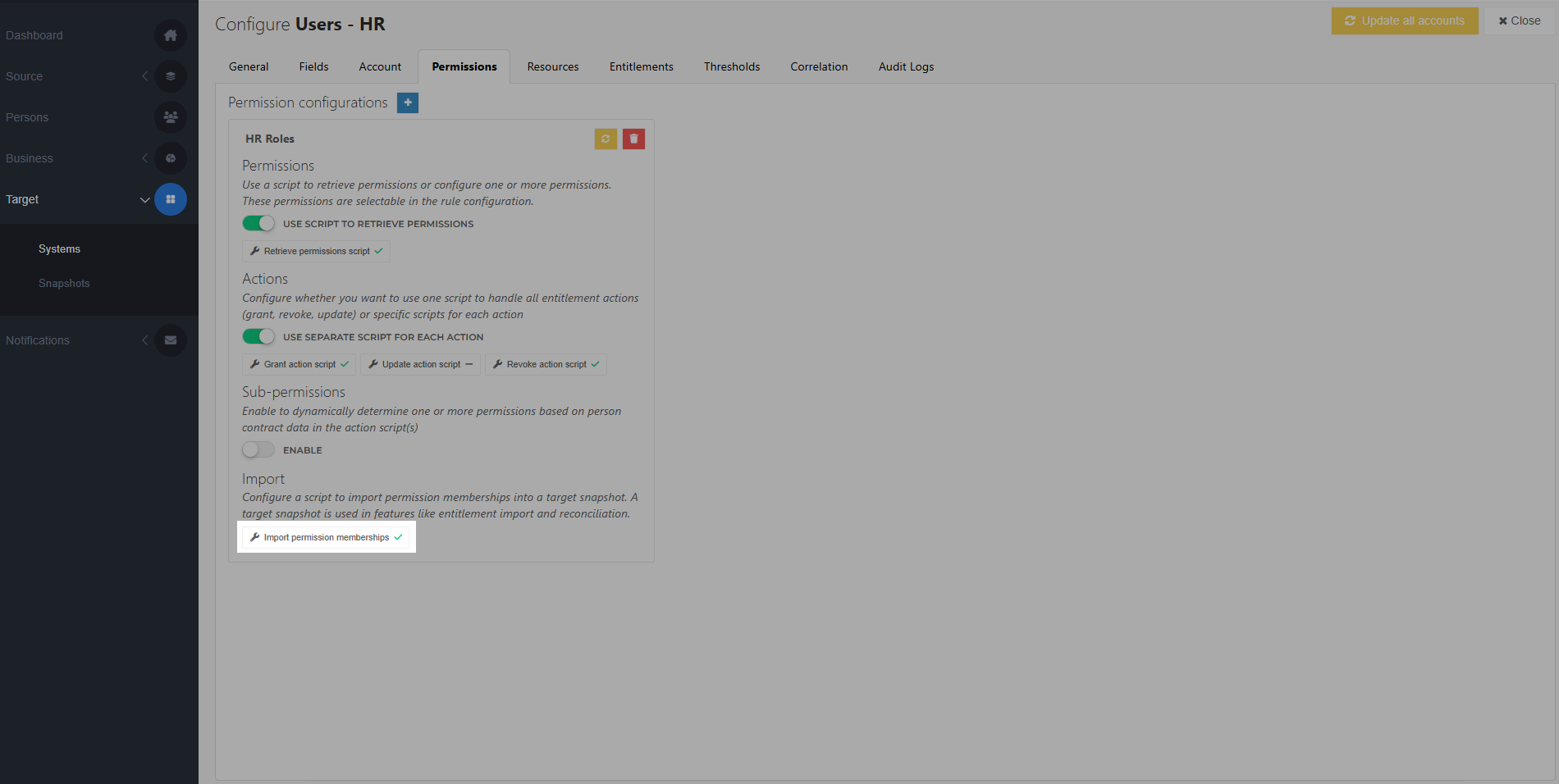Open Import permission memberships script
The image size is (1559, 784).
[326, 537]
